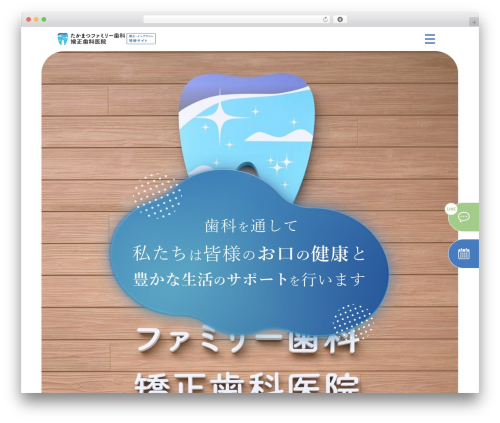Click the green window maximize dot

44,20
